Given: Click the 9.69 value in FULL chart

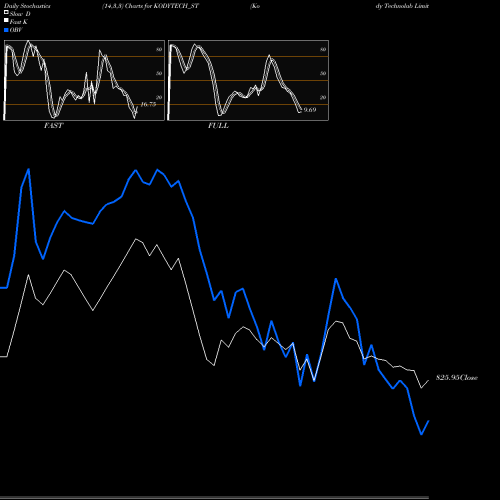Looking at the screenshot, I should 310,110.
